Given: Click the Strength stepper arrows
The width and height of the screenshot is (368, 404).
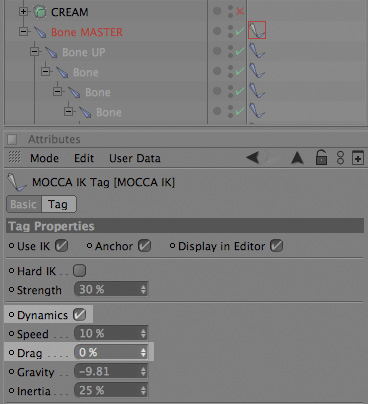Looking at the screenshot, I should point(143,289).
